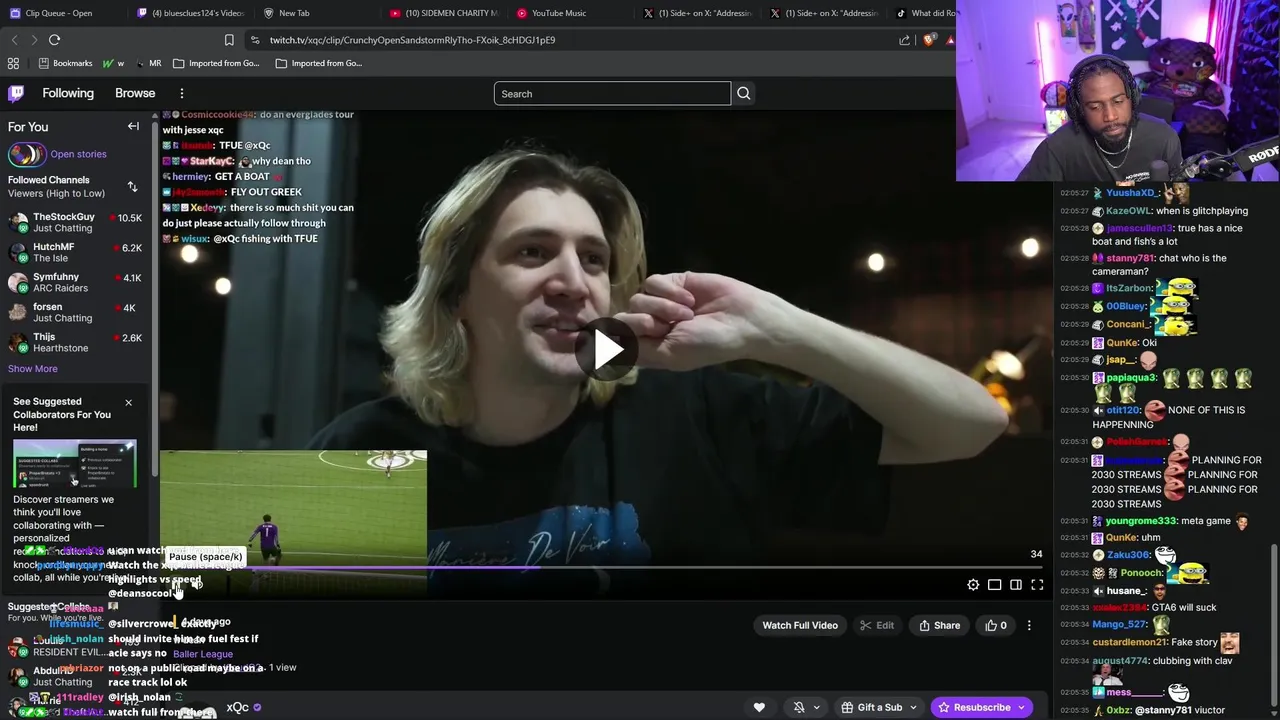Viewport: 1280px width, 720px height.
Task: Click the follow heart button
Action: (759, 707)
